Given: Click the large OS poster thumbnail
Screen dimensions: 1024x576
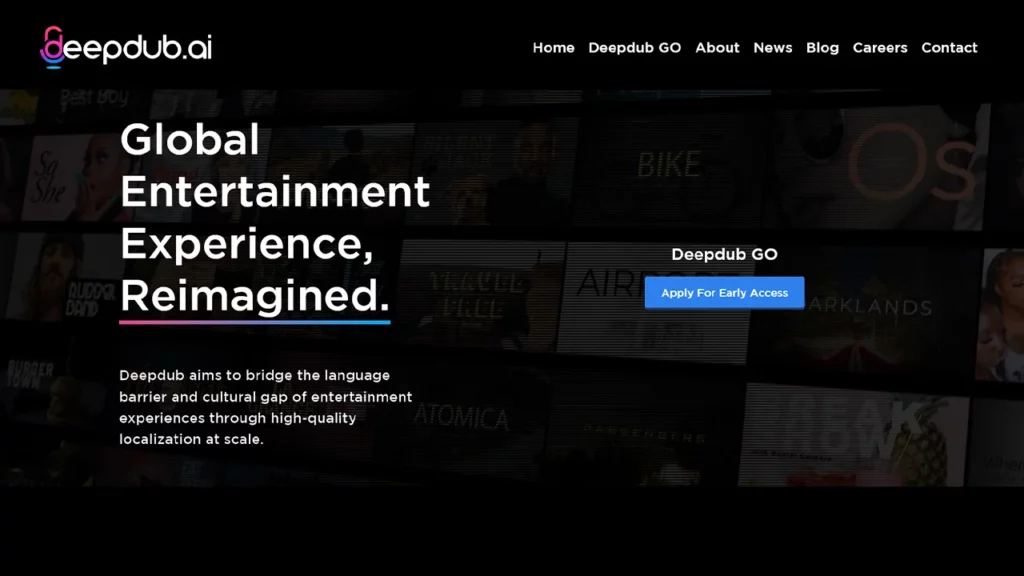Looking at the screenshot, I should (900, 165).
